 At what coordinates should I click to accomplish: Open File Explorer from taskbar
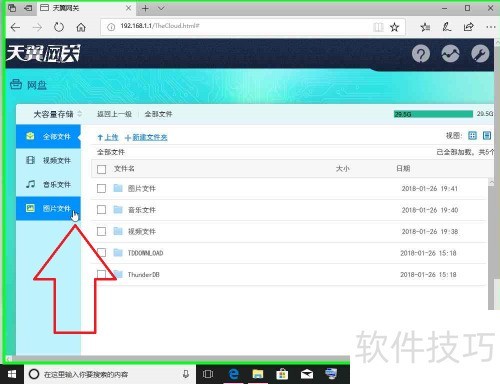(258, 374)
